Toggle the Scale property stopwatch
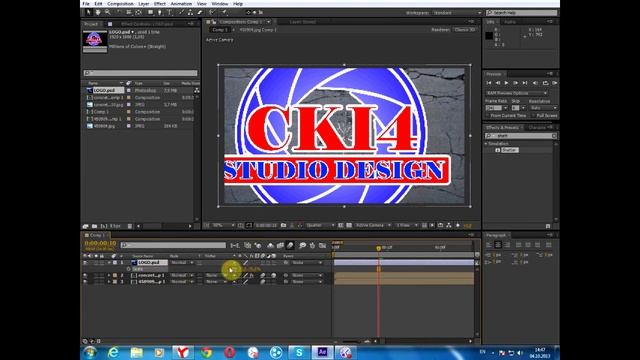Image resolution: width=640 pixels, height=360 pixels. (x=129, y=269)
